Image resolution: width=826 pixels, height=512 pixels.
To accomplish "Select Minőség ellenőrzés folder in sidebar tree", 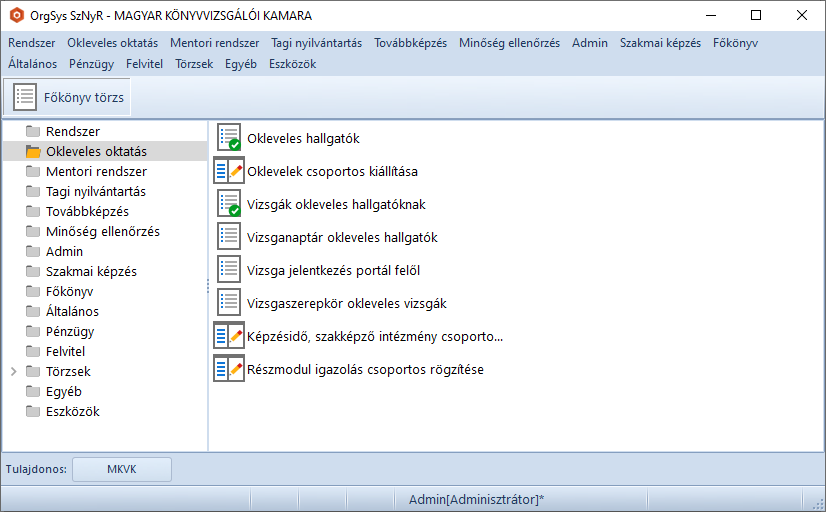I will 102,231.
